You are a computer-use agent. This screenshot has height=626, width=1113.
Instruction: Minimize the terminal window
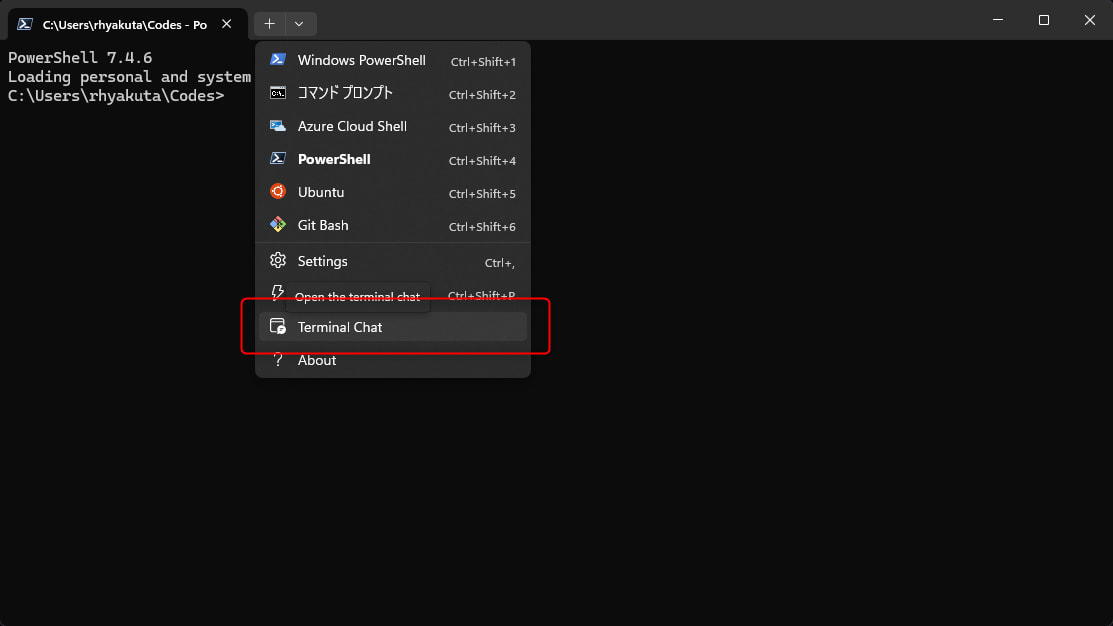[998, 20]
